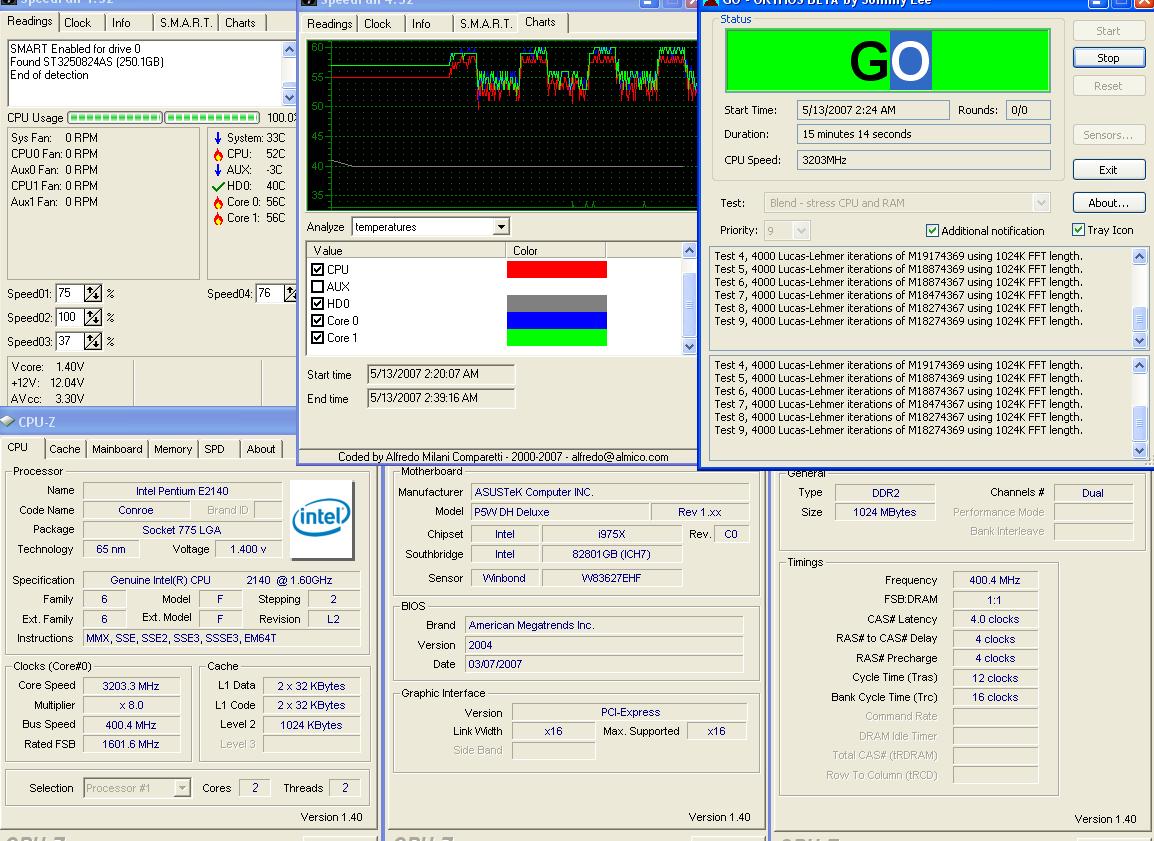This screenshot has width=1154, height=841.
Task: Click the chart End time field
Action: [x=441, y=399]
